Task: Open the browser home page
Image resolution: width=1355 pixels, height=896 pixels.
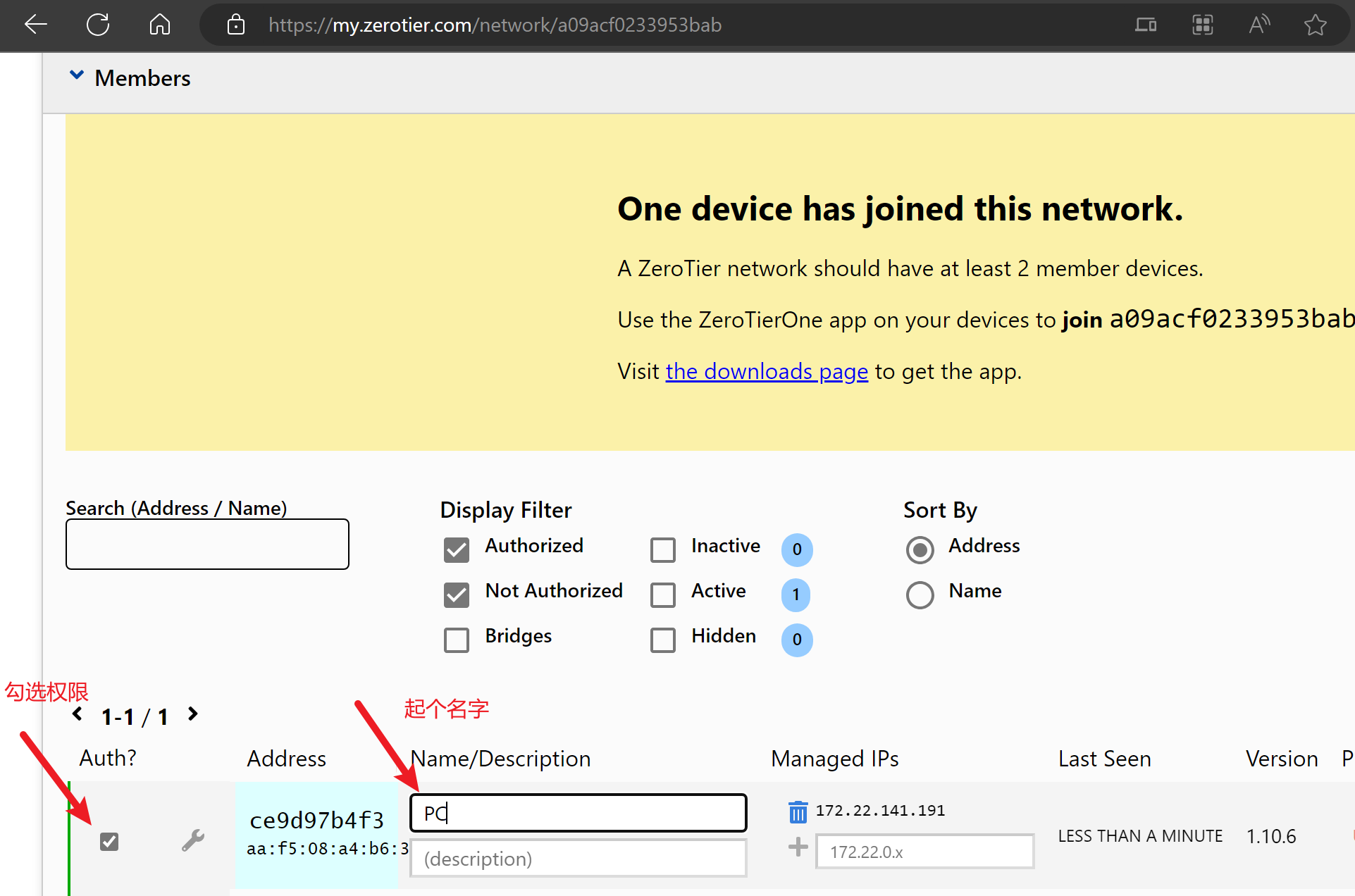Action: click(160, 25)
